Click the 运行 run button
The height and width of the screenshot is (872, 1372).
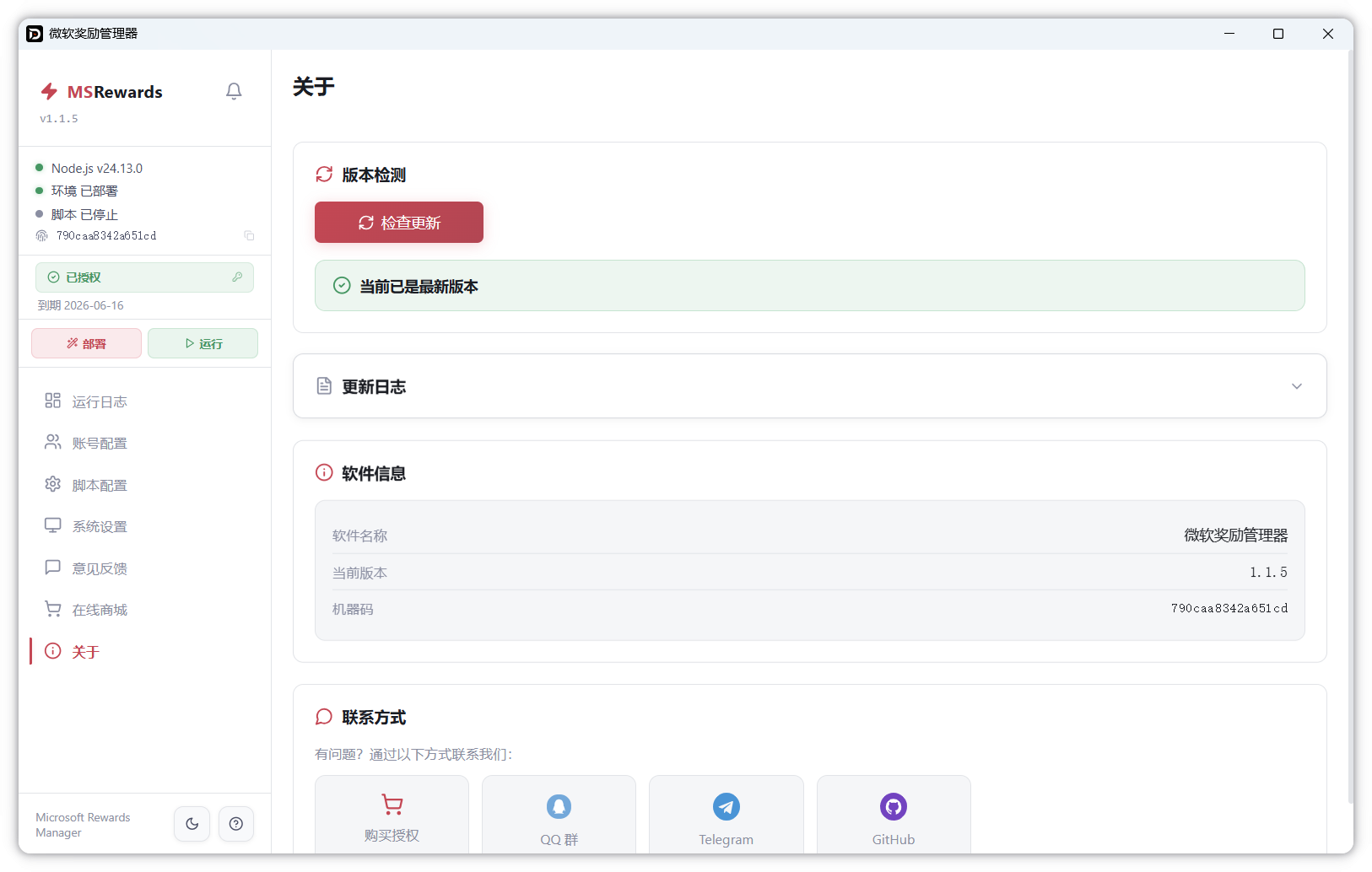tap(203, 343)
